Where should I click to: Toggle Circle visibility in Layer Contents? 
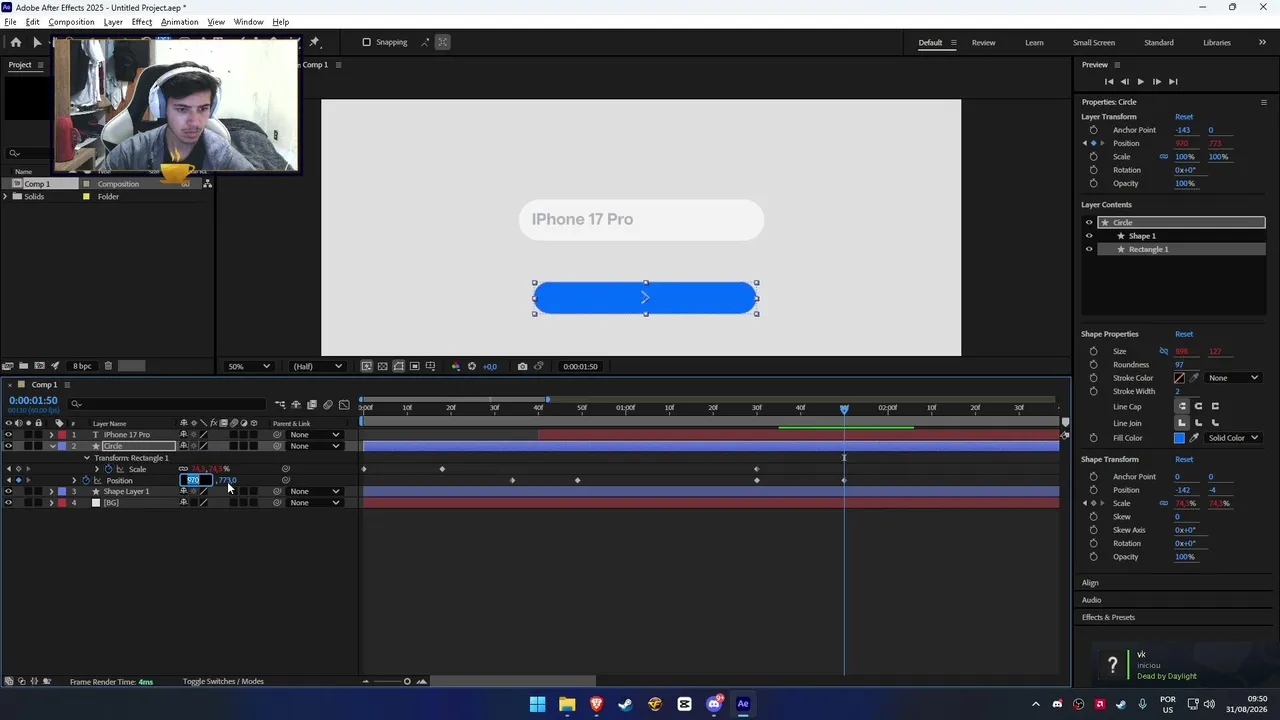(1089, 223)
